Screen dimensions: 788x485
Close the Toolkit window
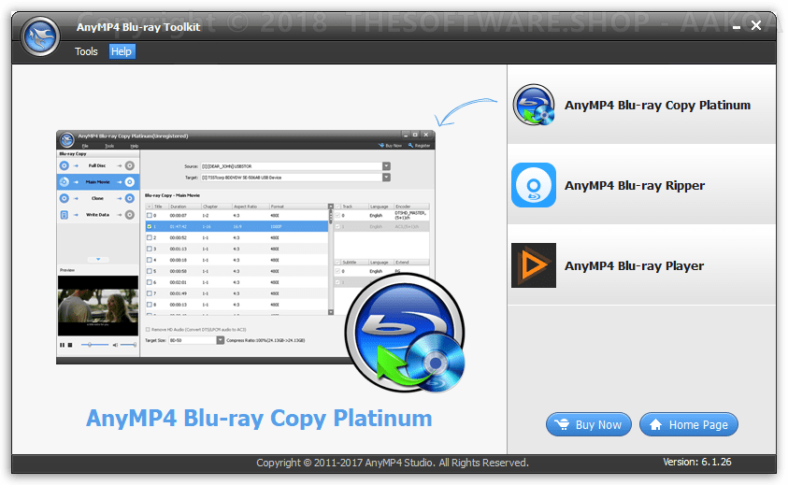pyautogui.click(x=756, y=25)
